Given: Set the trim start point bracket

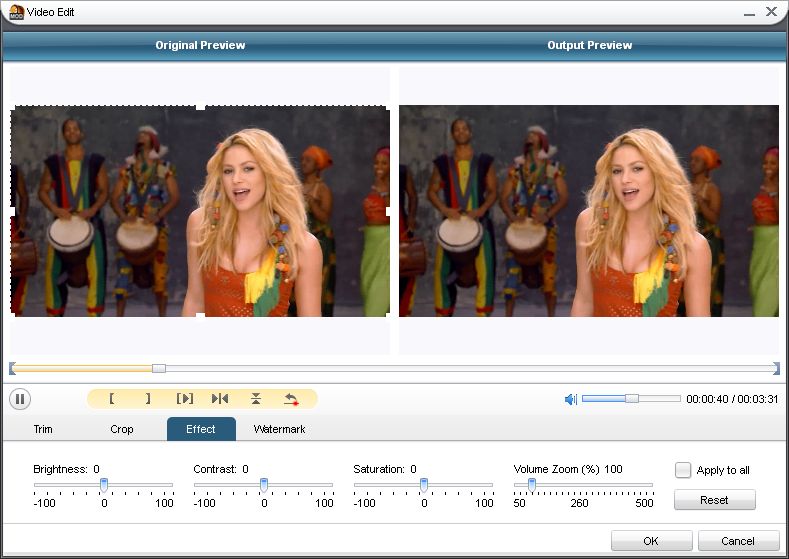Looking at the screenshot, I should click(x=112, y=398).
